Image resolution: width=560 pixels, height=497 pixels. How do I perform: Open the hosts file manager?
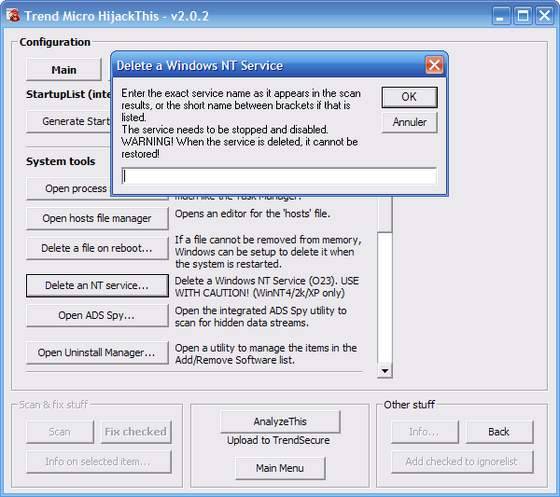[x=97, y=218]
